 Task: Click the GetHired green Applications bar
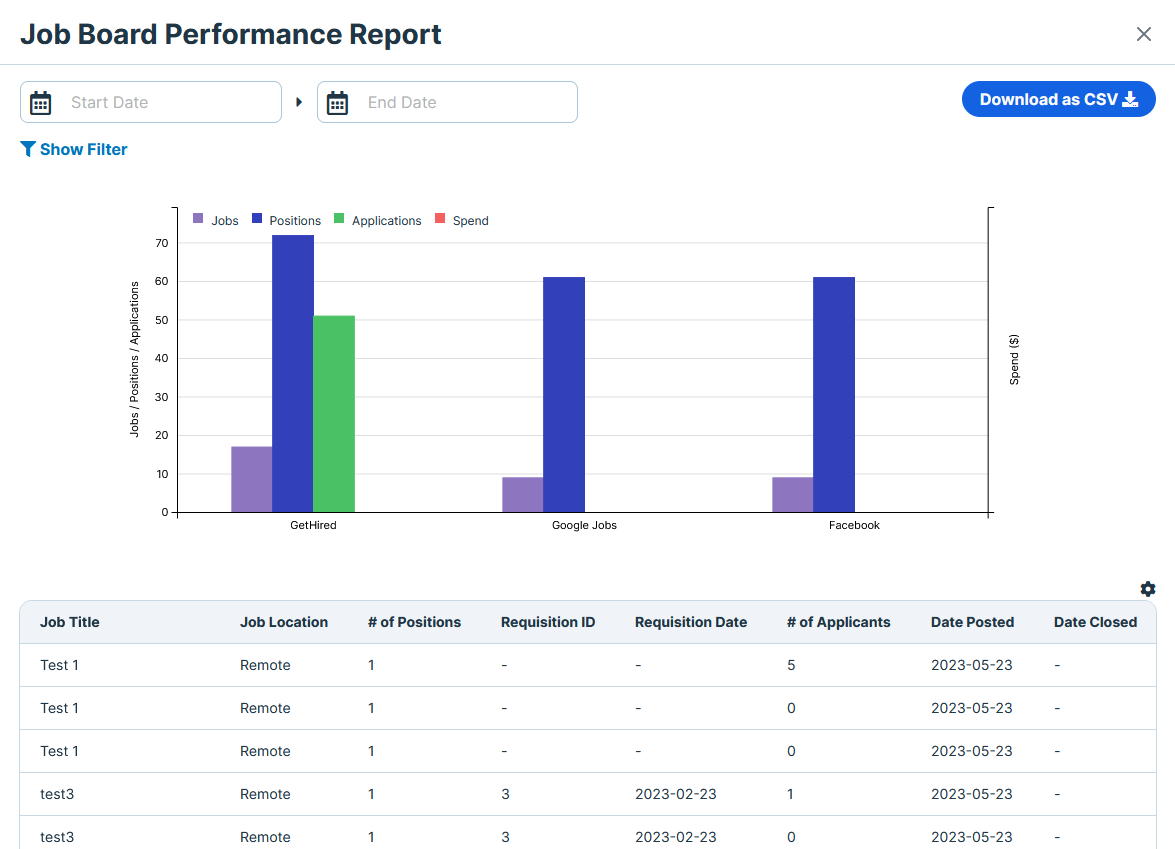pyautogui.click(x=334, y=413)
